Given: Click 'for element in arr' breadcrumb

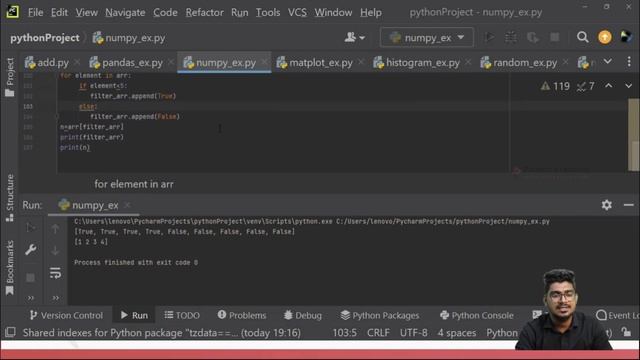Looking at the screenshot, I should pyautogui.click(x=134, y=184).
